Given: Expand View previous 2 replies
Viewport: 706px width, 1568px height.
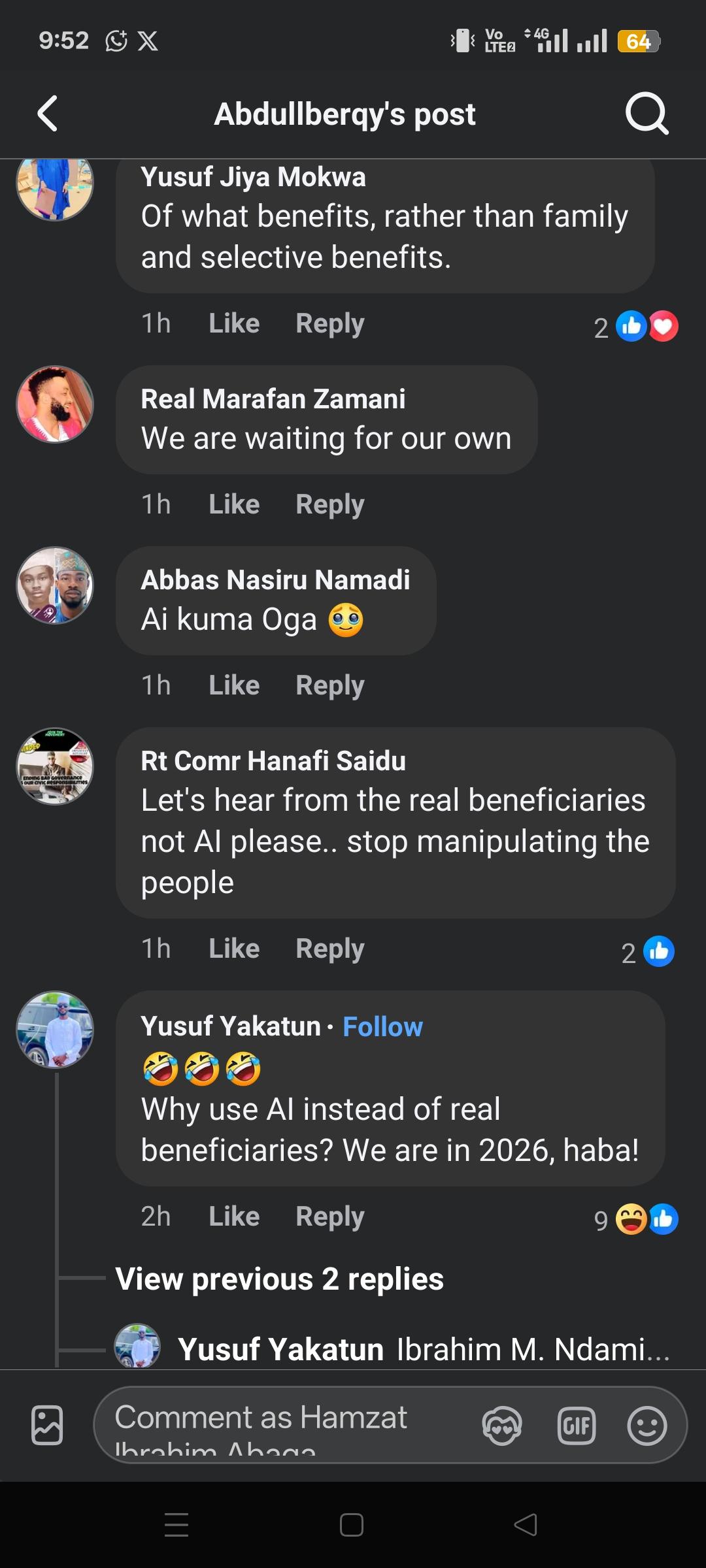Looking at the screenshot, I should click(x=280, y=1279).
